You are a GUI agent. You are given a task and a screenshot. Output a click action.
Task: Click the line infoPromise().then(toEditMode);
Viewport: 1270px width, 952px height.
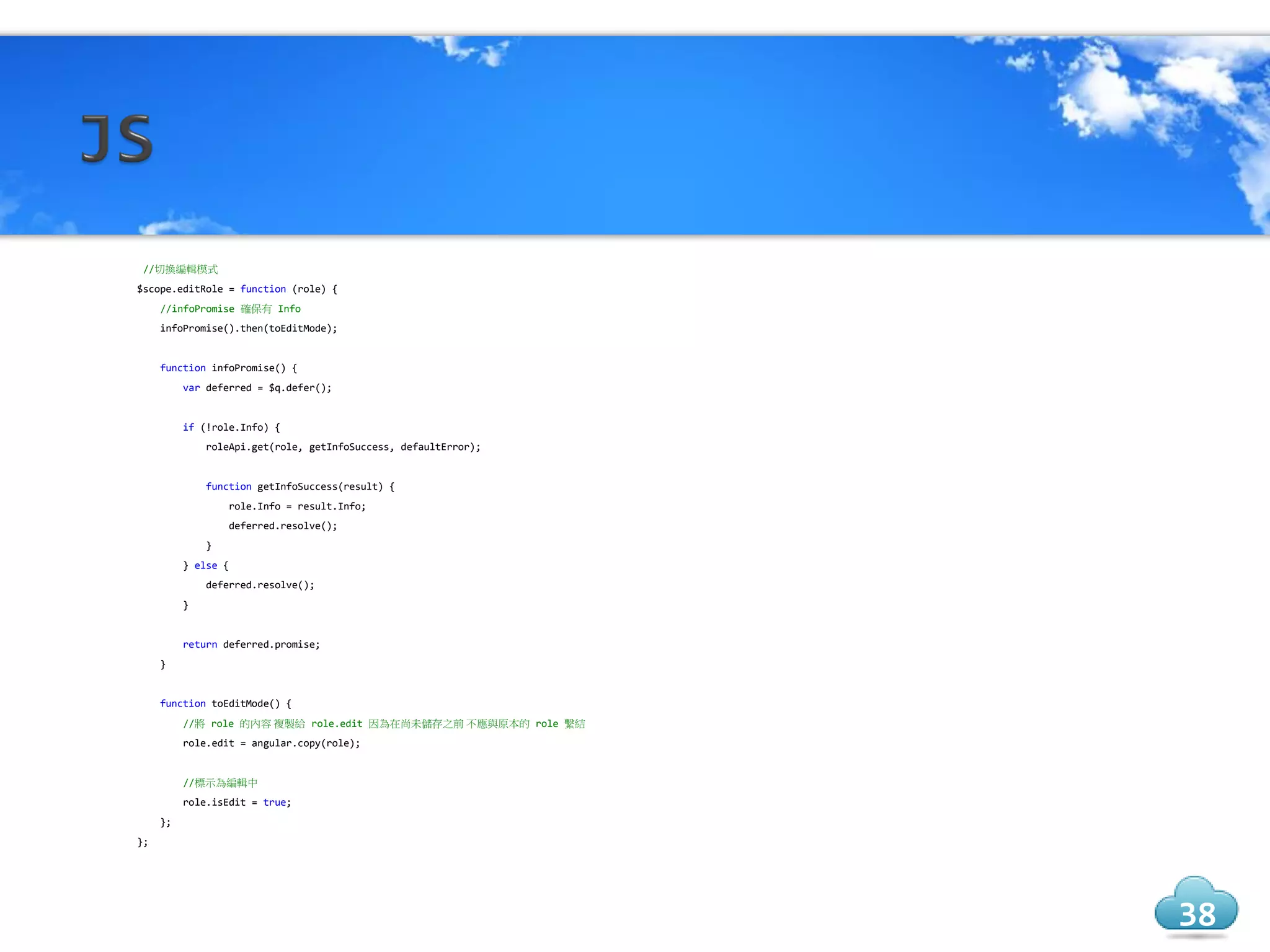(249, 328)
